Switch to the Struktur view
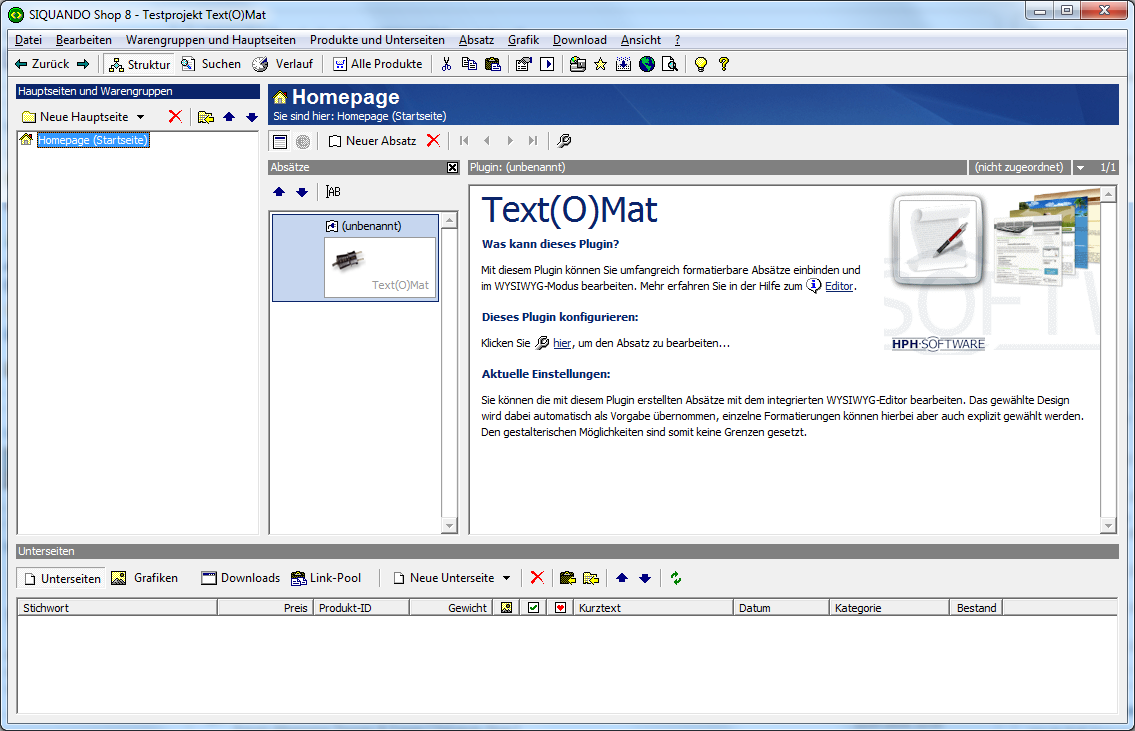 pyautogui.click(x=139, y=64)
